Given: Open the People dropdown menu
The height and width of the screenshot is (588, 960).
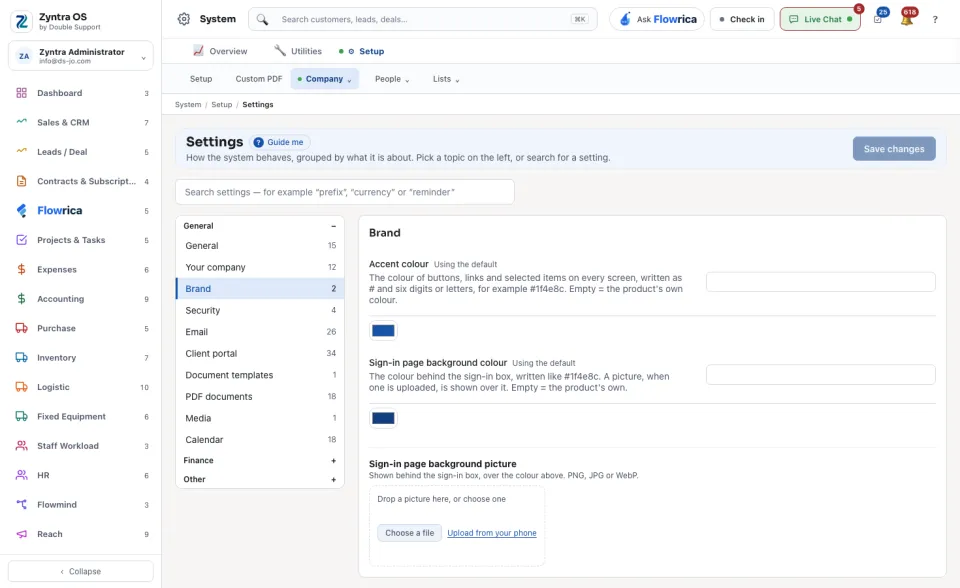Looking at the screenshot, I should pos(392,79).
